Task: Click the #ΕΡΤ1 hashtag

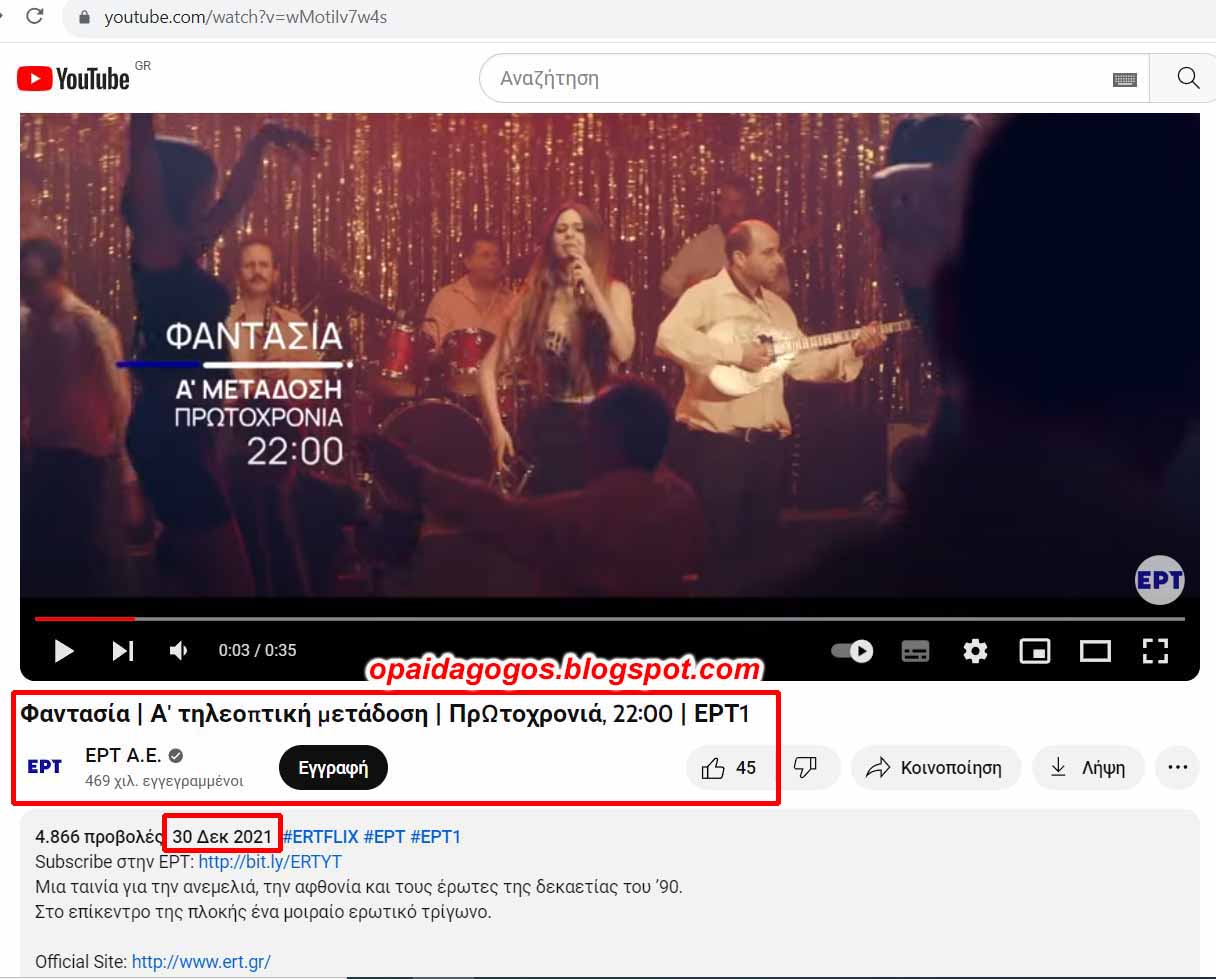Action: point(436,837)
